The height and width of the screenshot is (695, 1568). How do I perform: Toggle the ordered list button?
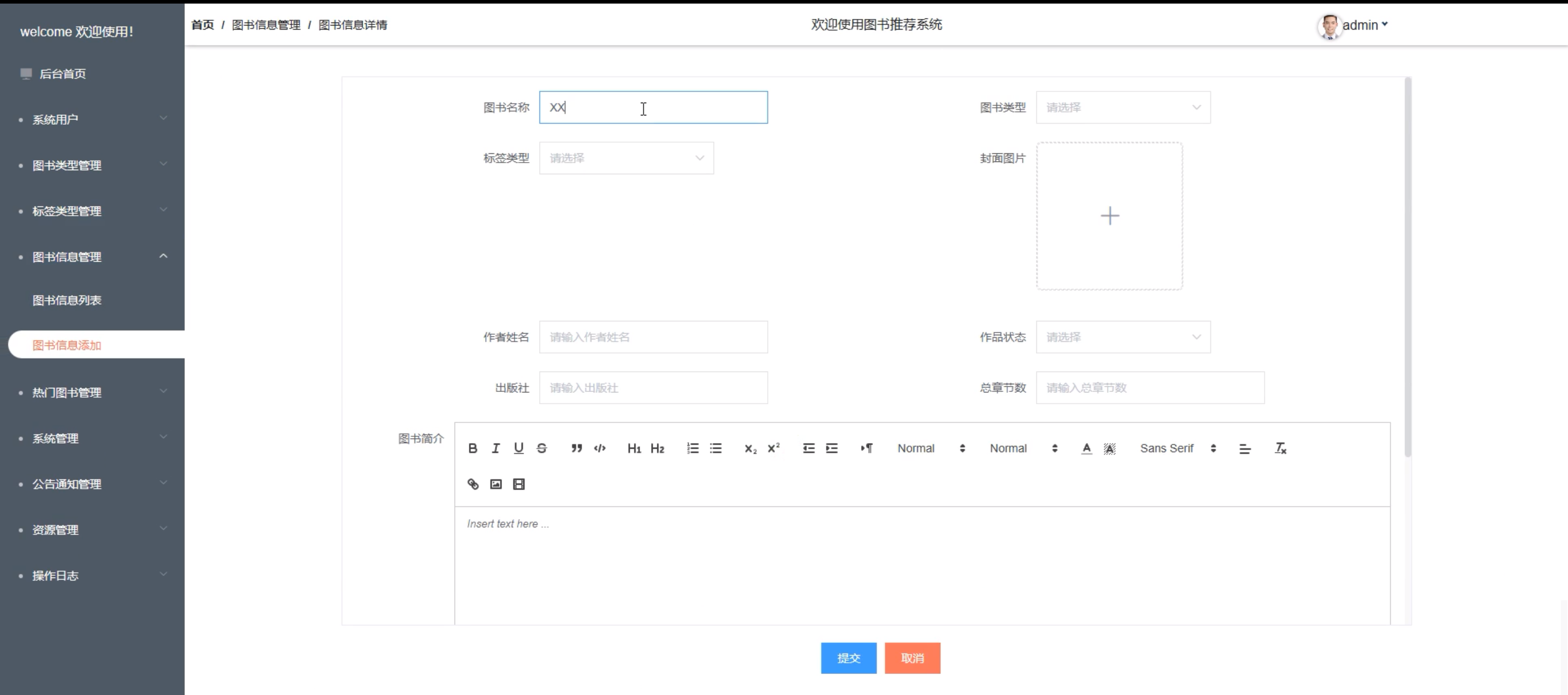pyautogui.click(x=693, y=448)
